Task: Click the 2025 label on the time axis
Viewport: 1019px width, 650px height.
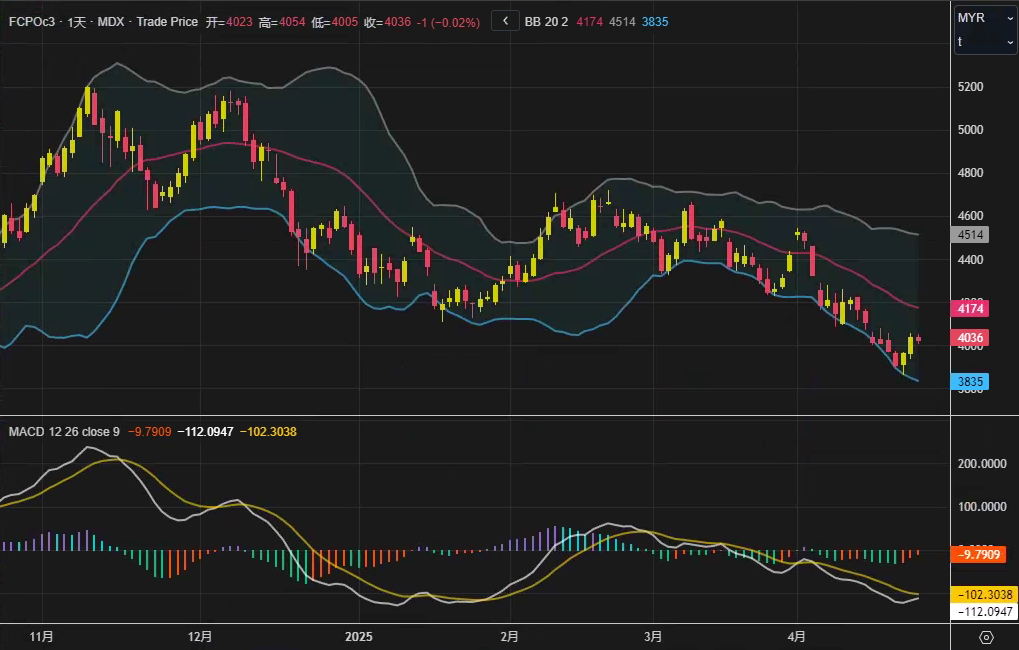Action: coord(358,636)
